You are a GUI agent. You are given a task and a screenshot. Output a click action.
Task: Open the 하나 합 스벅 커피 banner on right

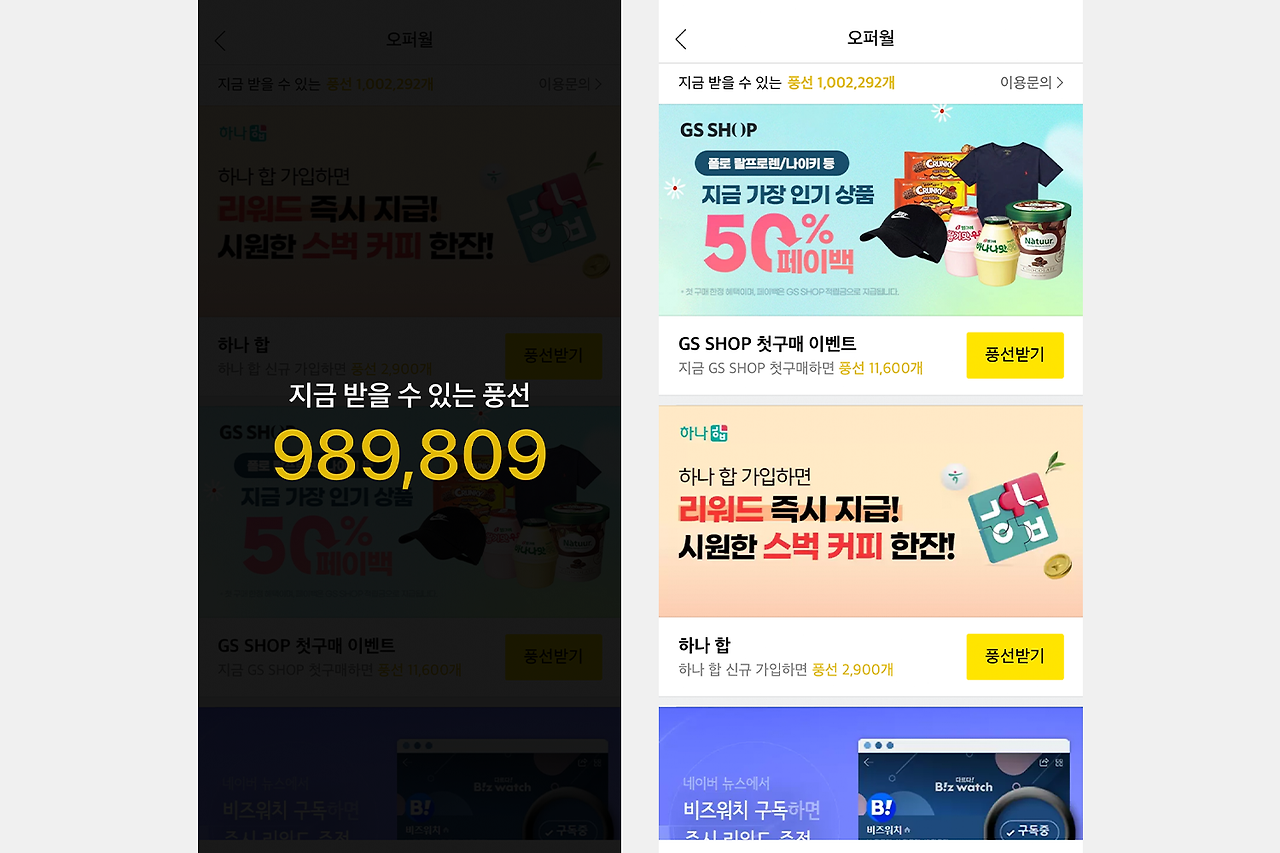click(871, 511)
